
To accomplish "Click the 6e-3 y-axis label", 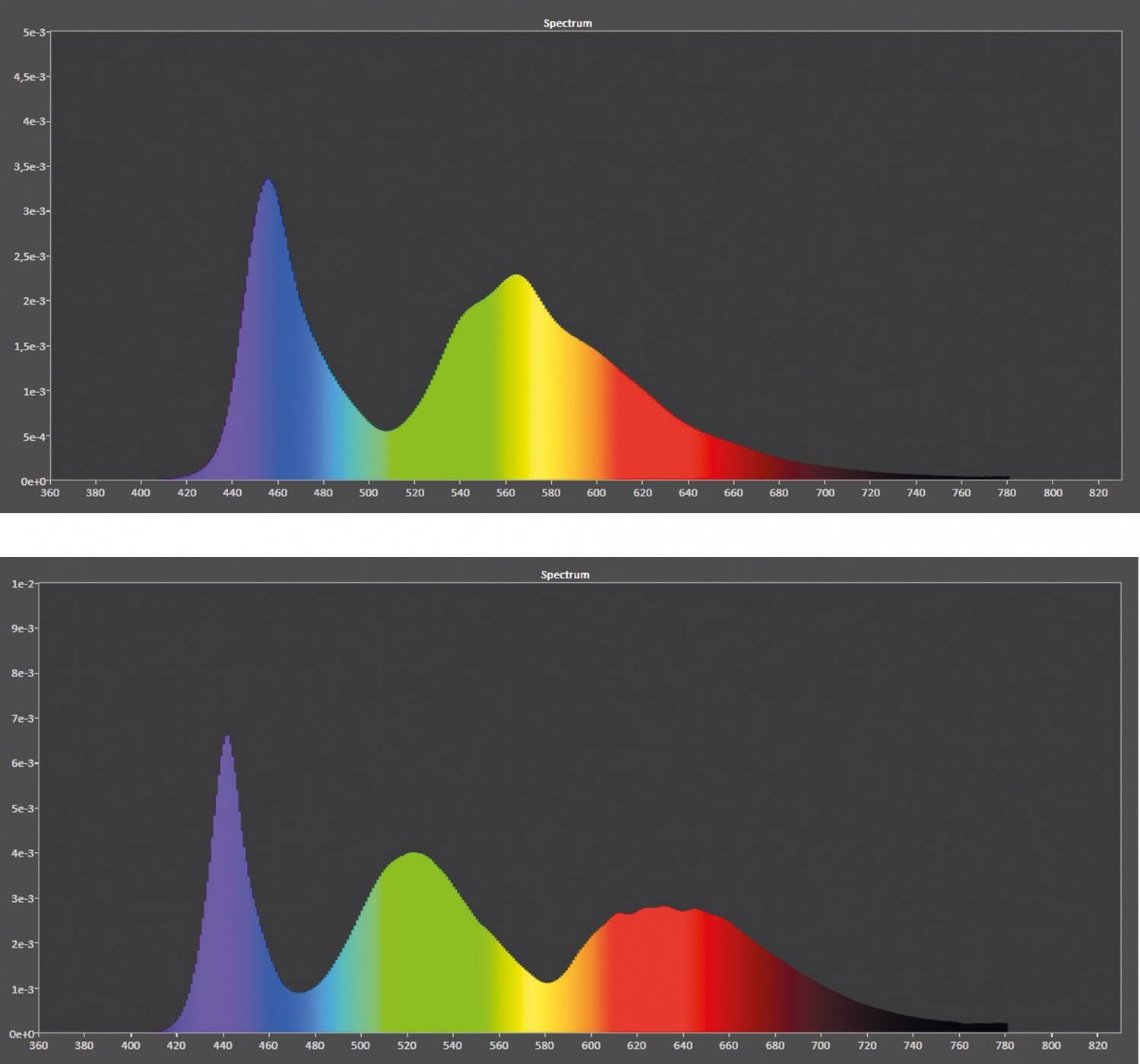I will point(23,763).
